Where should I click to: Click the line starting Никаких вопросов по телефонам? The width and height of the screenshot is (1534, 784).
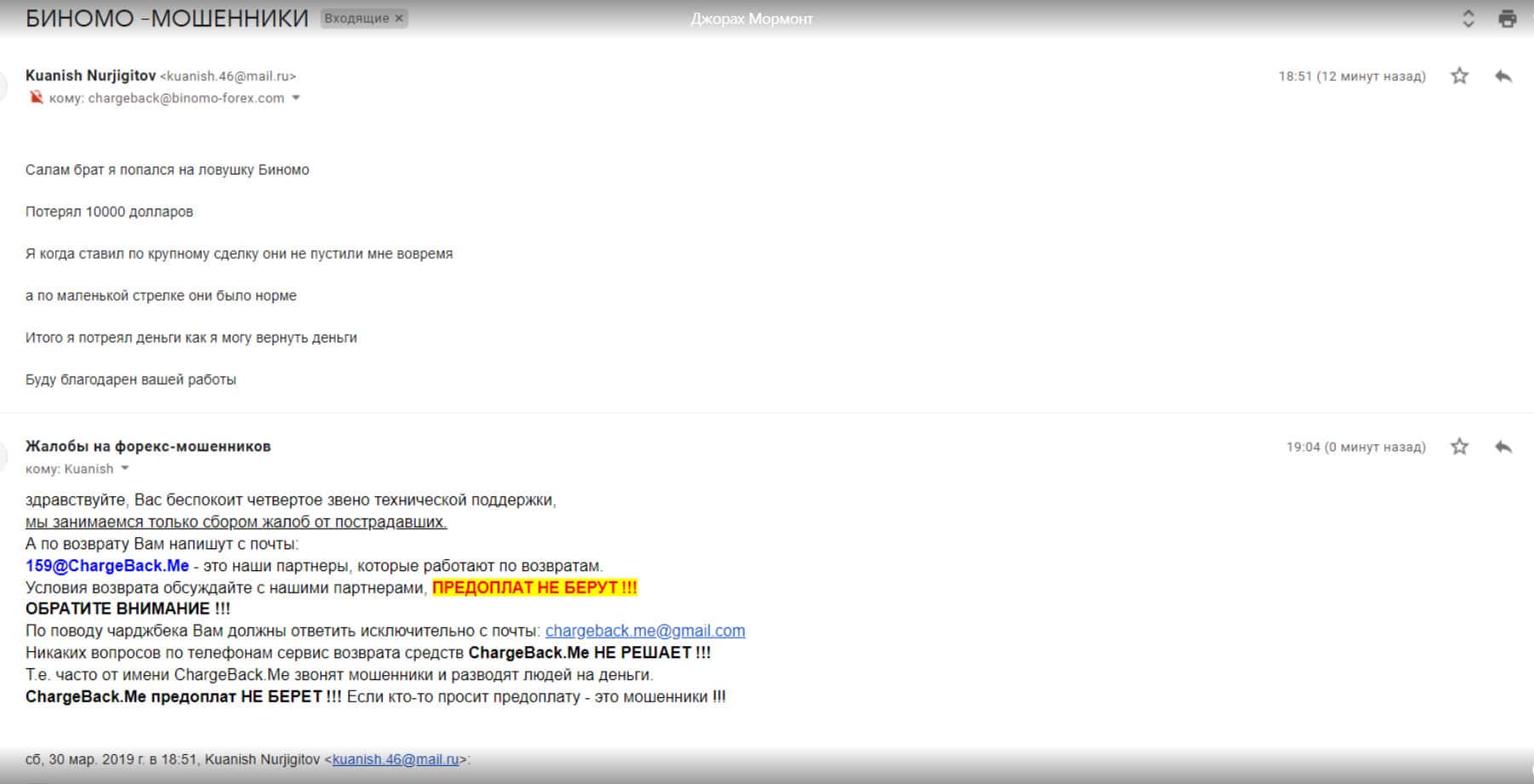click(368, 653)
